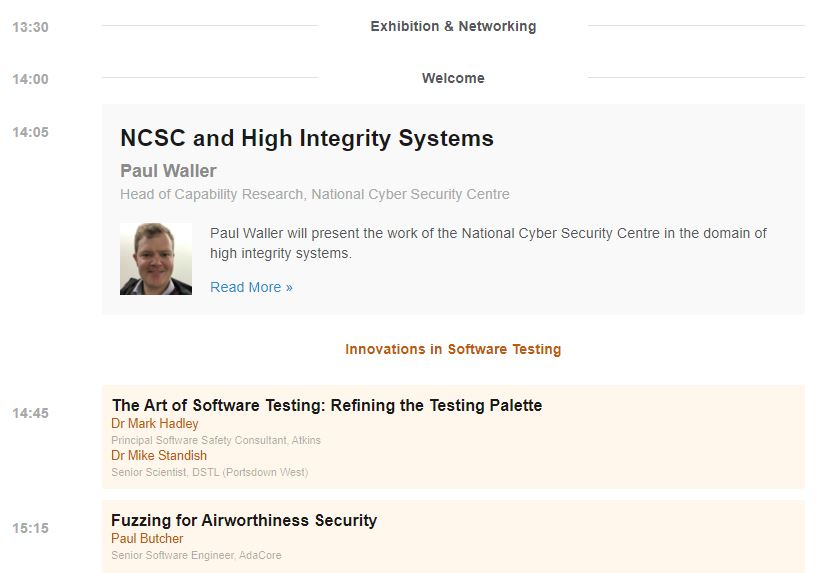
Task: Click the Principal Software Safety Consultant, Atkins text
Action: pos(216,440)
